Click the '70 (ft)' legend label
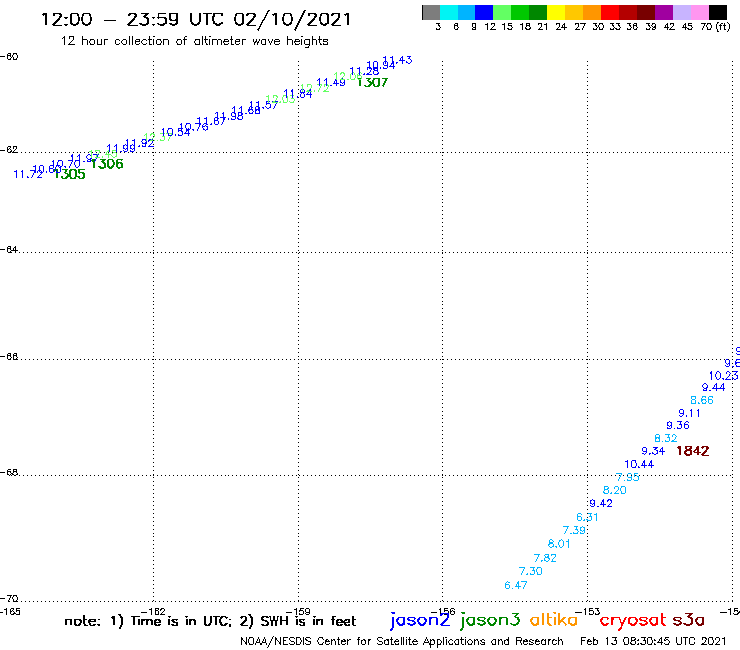The image size is (740, 650). point(715,26)
